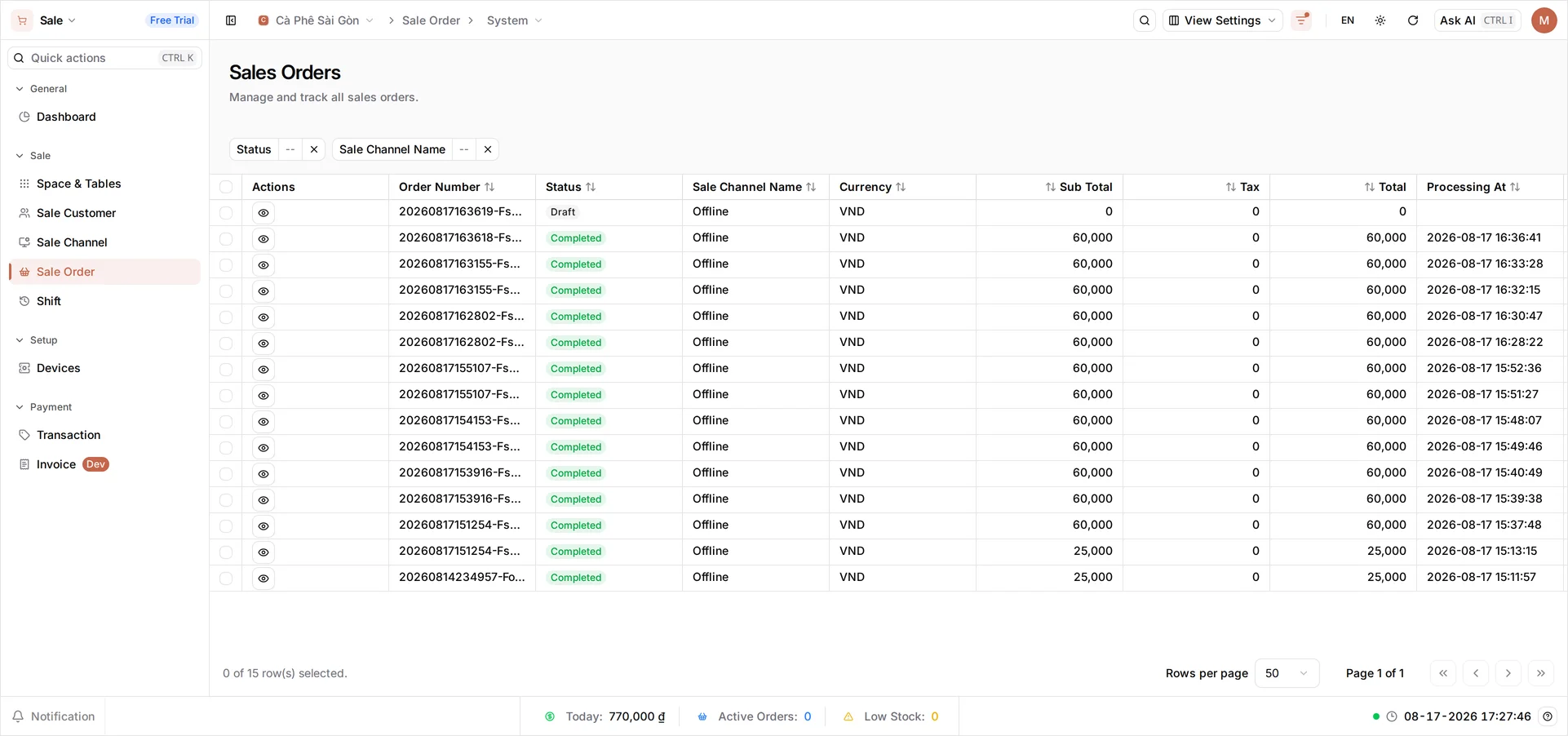Click Active Orders status bar entry
The height and width of the screenshot is (736, 1568).
(755, 716)
